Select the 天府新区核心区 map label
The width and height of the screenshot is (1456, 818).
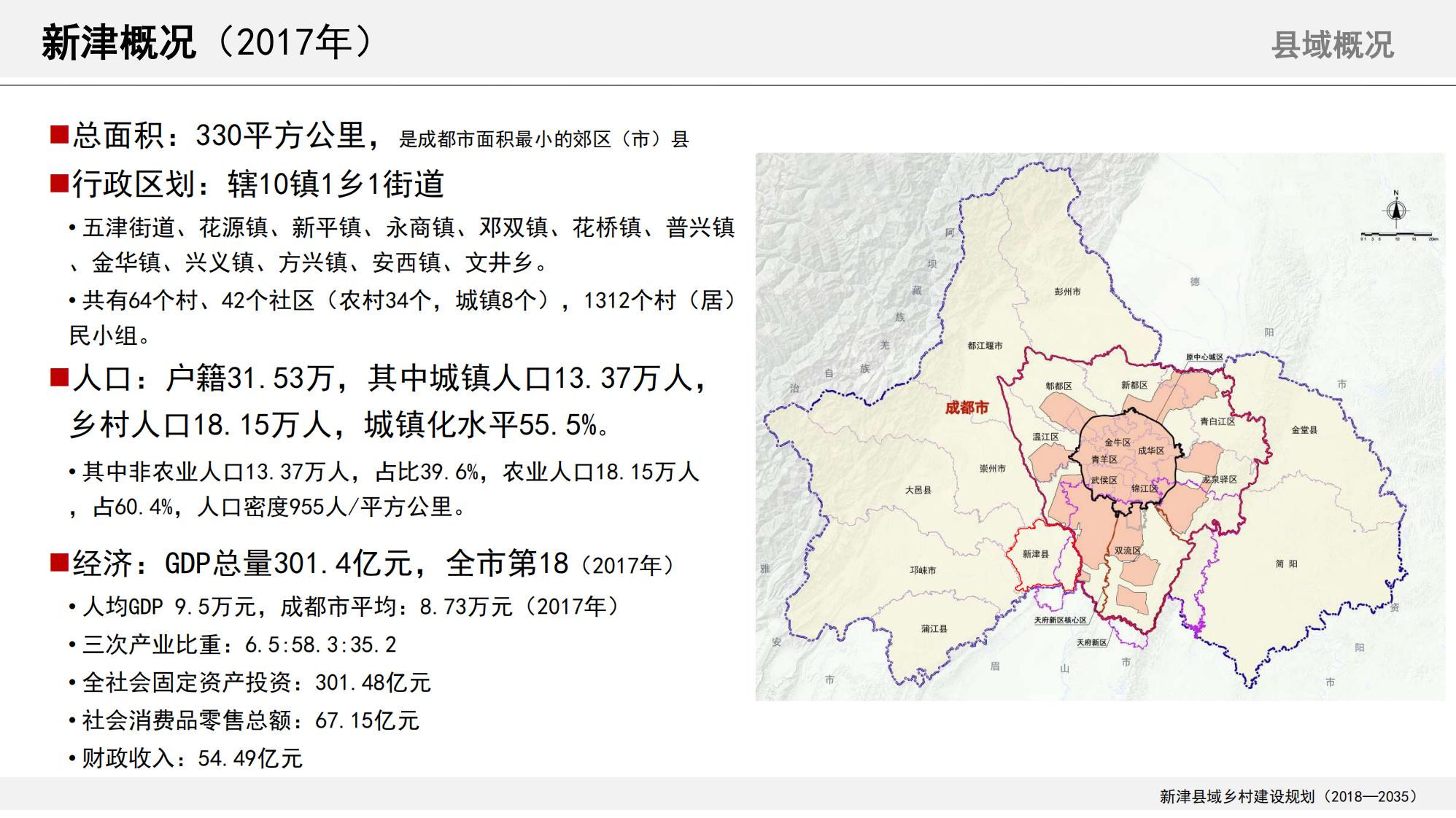pos(1061,620)
